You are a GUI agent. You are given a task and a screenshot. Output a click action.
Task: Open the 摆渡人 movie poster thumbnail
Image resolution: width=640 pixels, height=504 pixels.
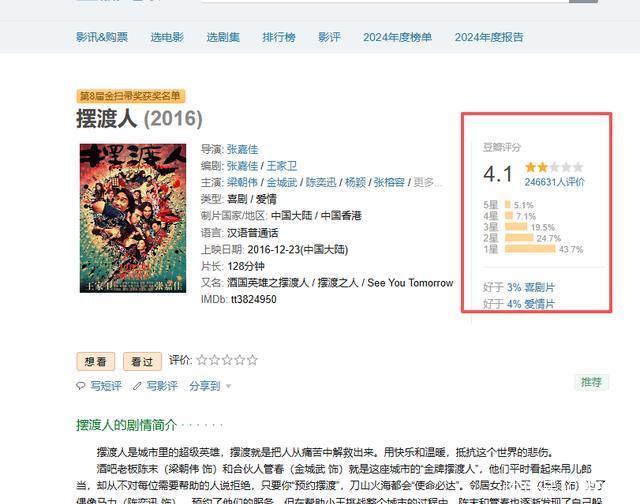pyautogui.click(x=133, y=218)
